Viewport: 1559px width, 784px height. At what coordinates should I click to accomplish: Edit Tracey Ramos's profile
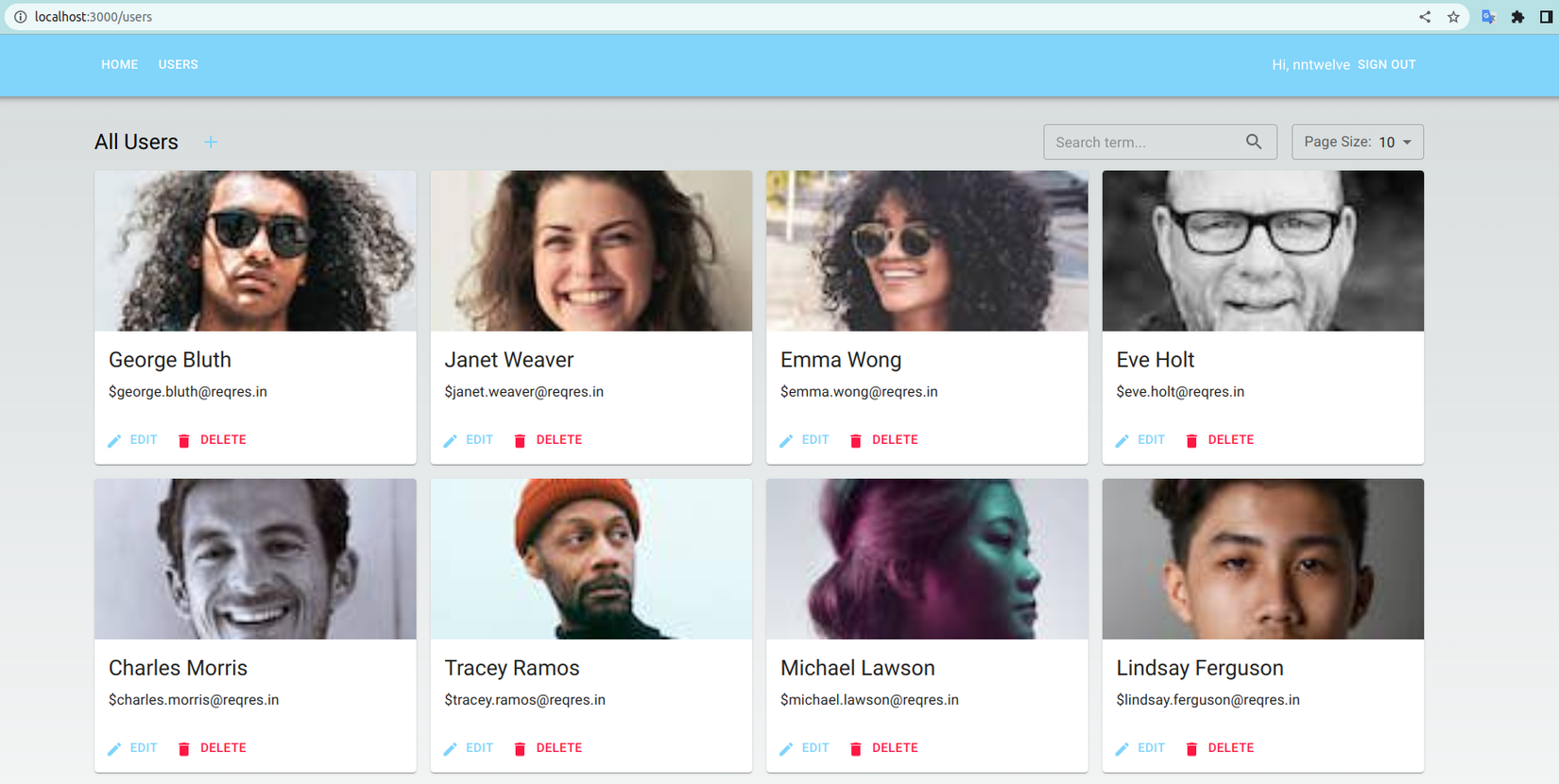pyautogui.click(x=469, y=748)
